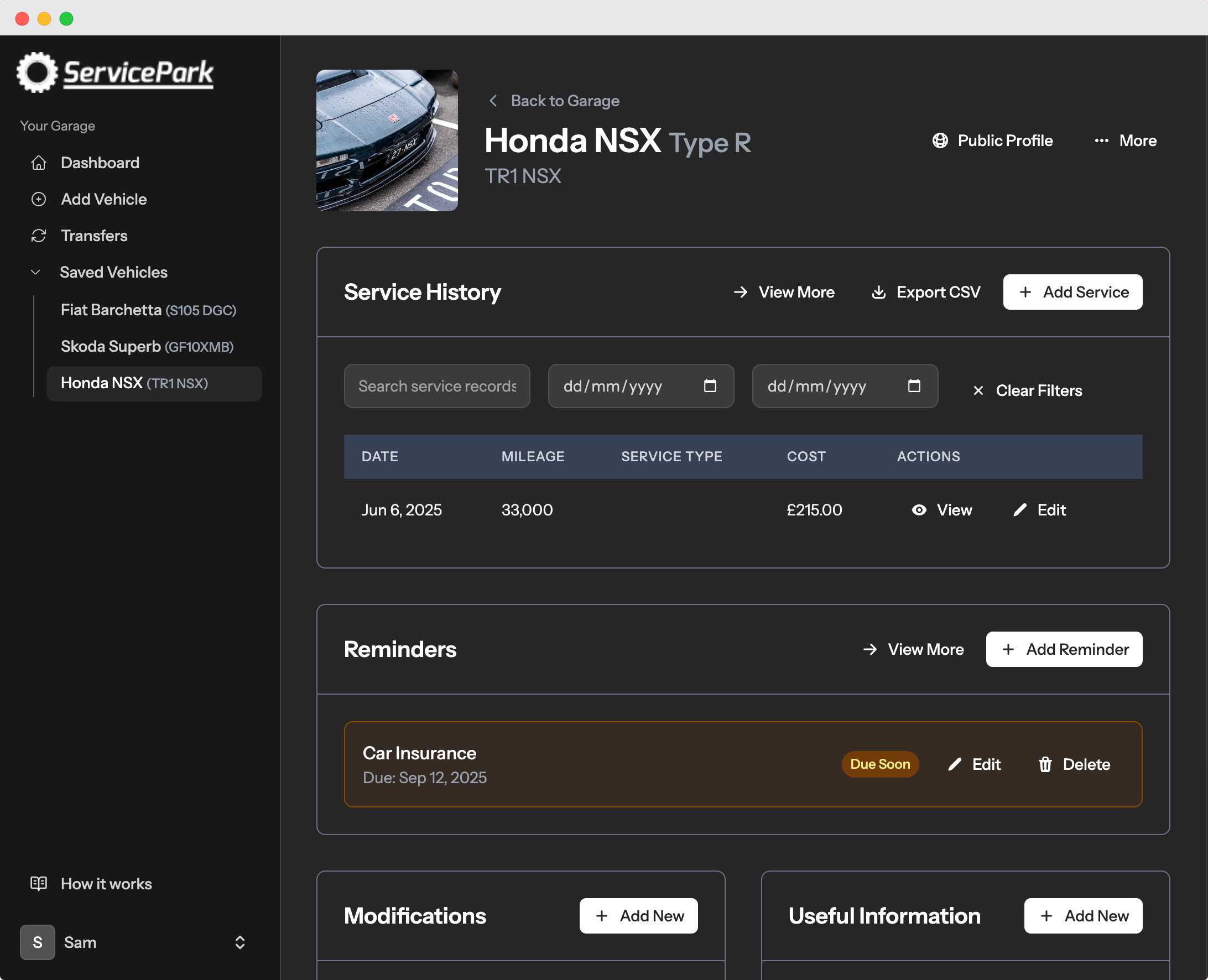
Task: Click the SERVICE TYPE column header
Action: [671, 456]
